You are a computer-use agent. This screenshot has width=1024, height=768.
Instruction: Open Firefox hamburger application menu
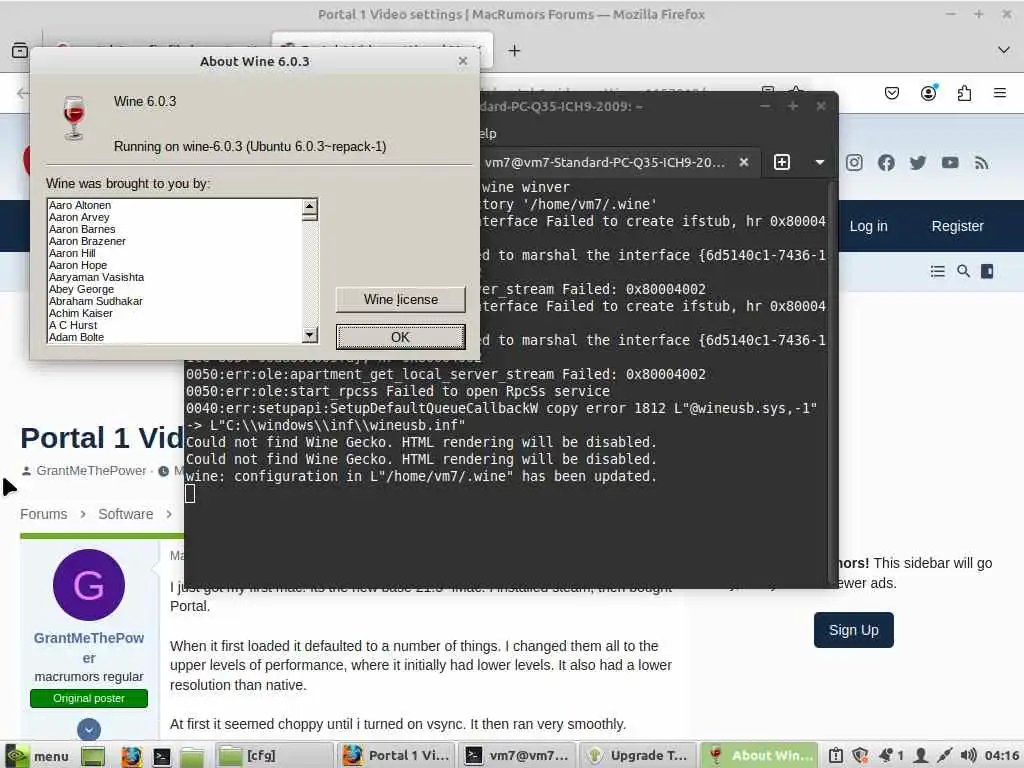(1000, 93)
